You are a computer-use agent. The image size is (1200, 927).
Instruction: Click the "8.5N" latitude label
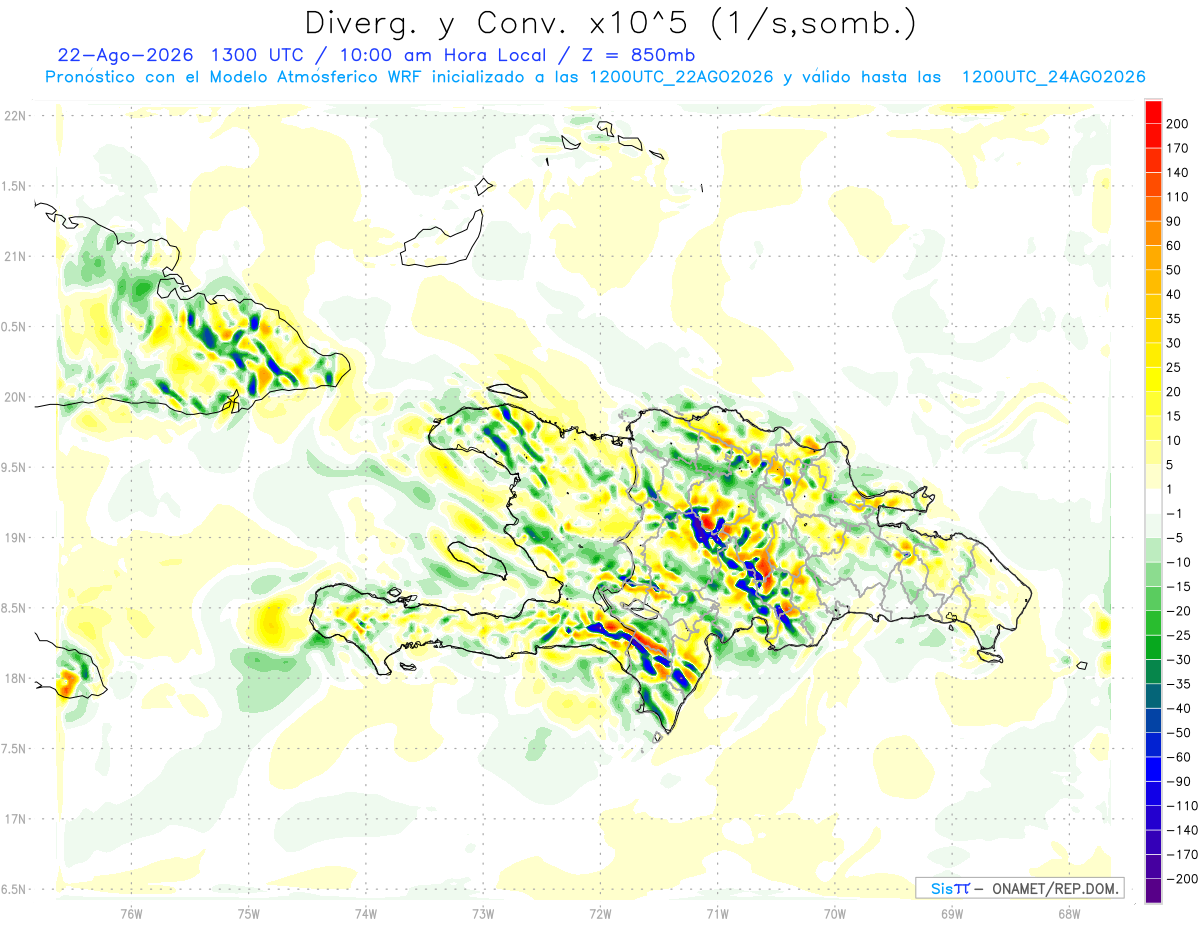pyautogui.click(x=15, y=608)
